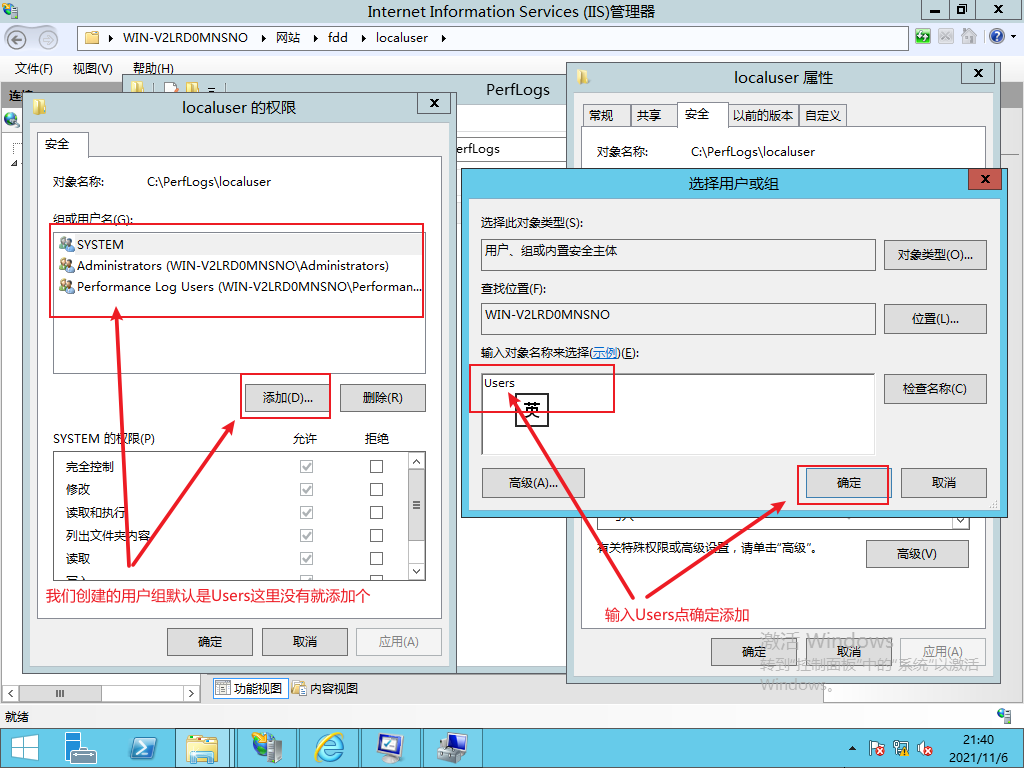Toggle deny checkbox for 读取
Image resolution: width=1024 pixels, height=768 pixels.
pyautogui.click(x=376, y=558)
